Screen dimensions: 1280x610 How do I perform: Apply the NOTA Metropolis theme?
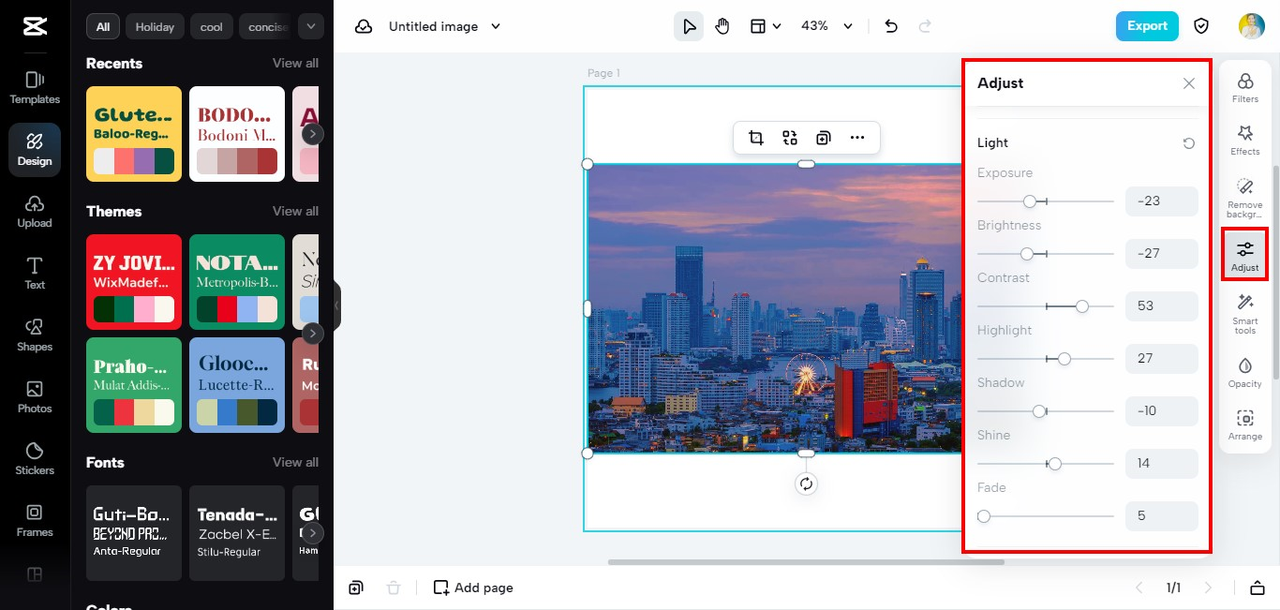coord(237,282)
